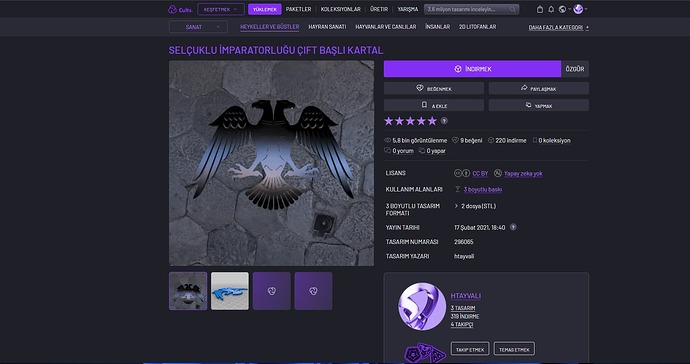
Task: Select the blue 3D print preview thumbnail
Action: click(x=230, y=291)
